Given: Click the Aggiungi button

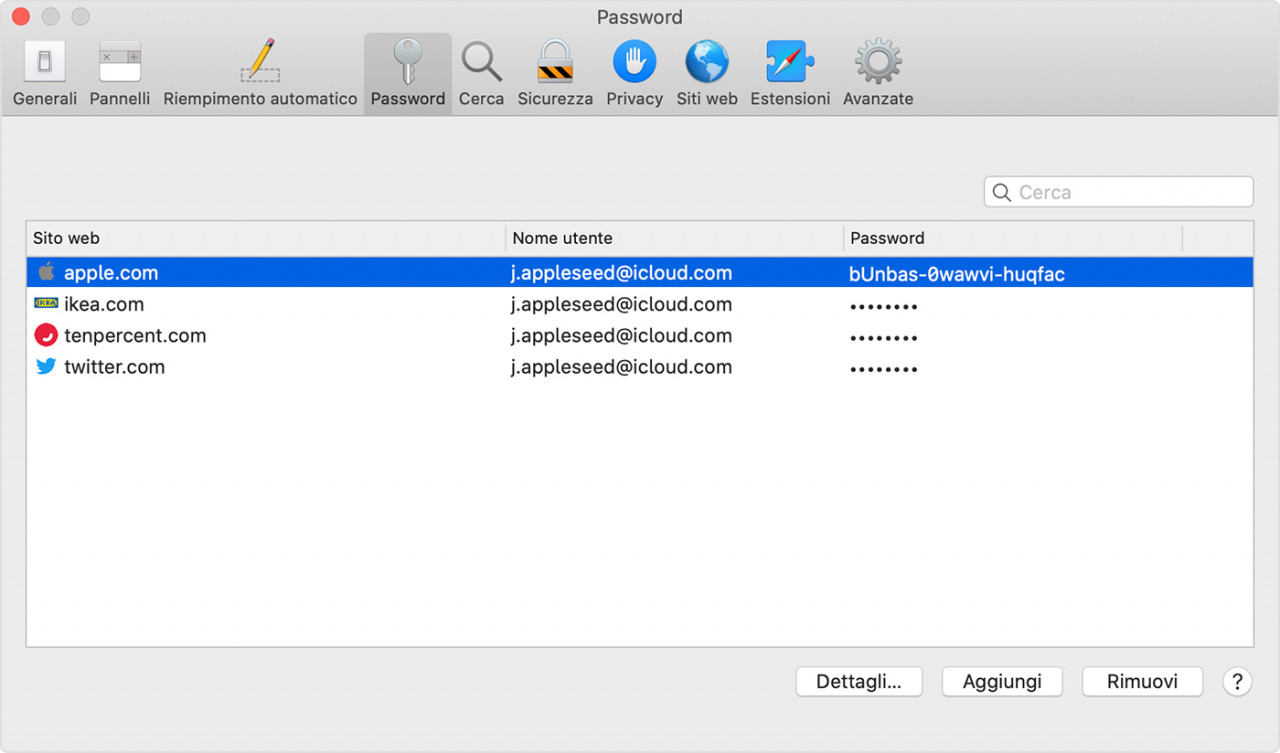Looking at the screenshot, I should click(x=1002, y=682).
